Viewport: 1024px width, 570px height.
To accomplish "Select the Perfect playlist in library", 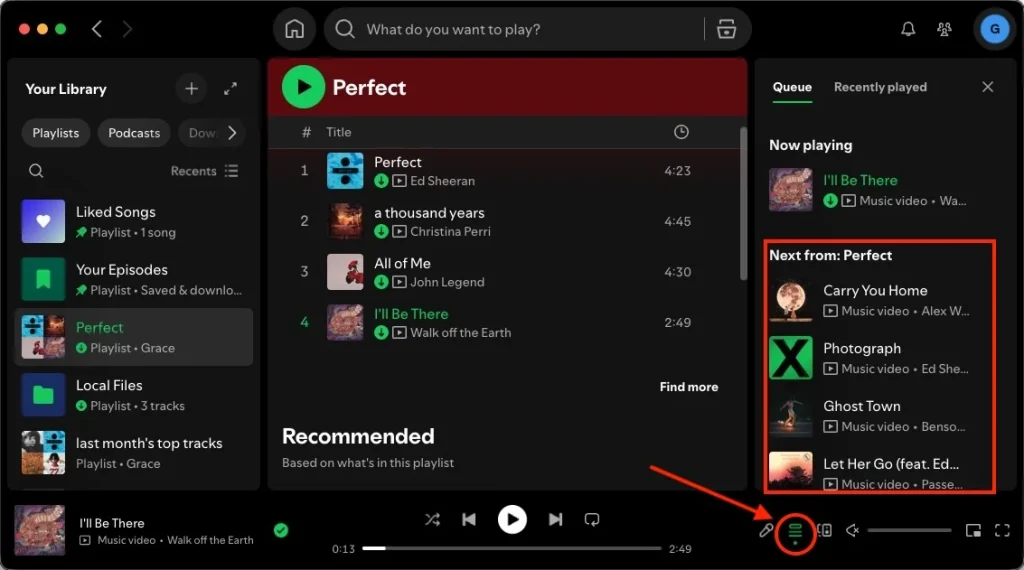I will [x=134, y=337].
